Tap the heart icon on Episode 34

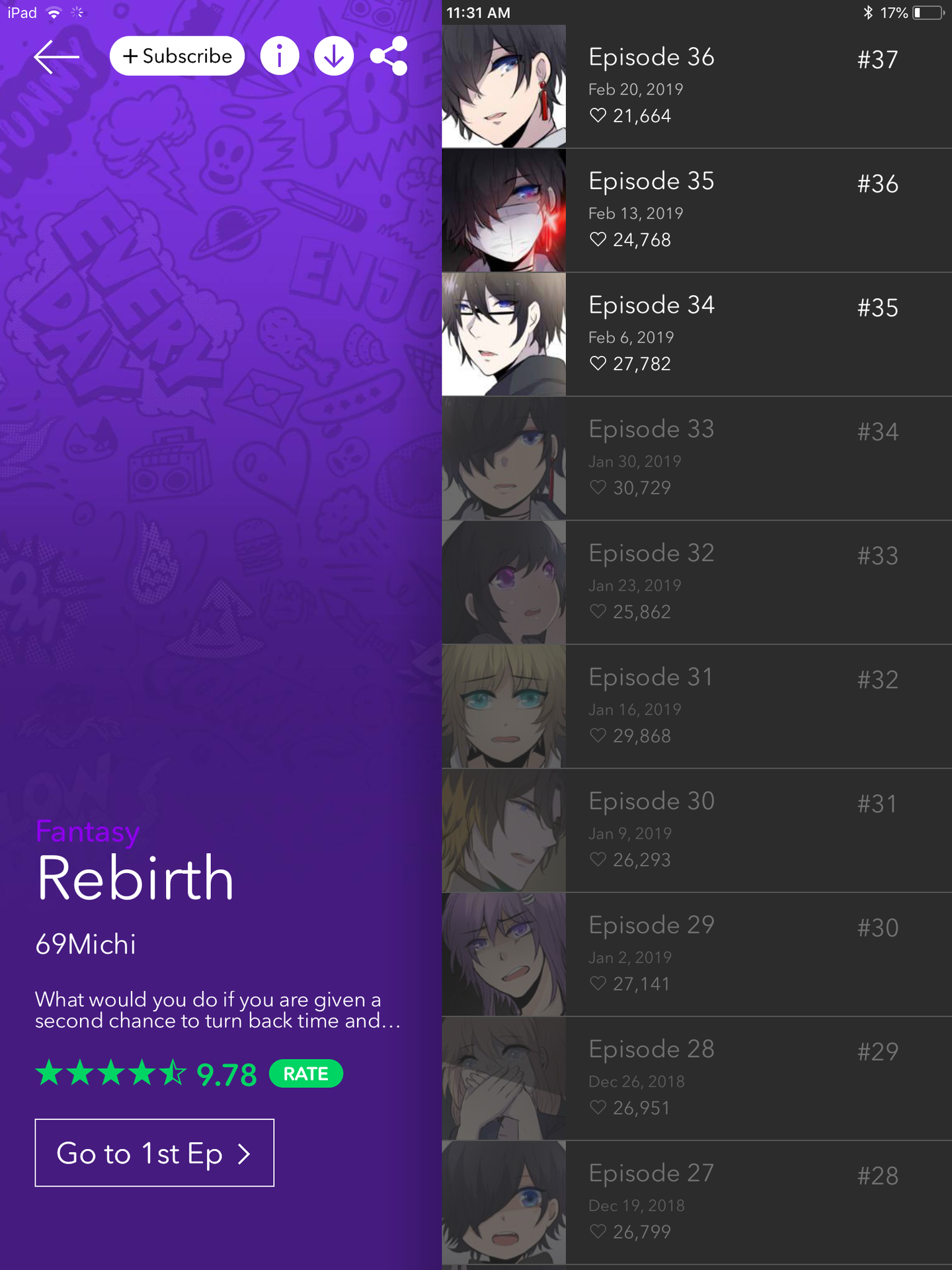coord(598,363)
